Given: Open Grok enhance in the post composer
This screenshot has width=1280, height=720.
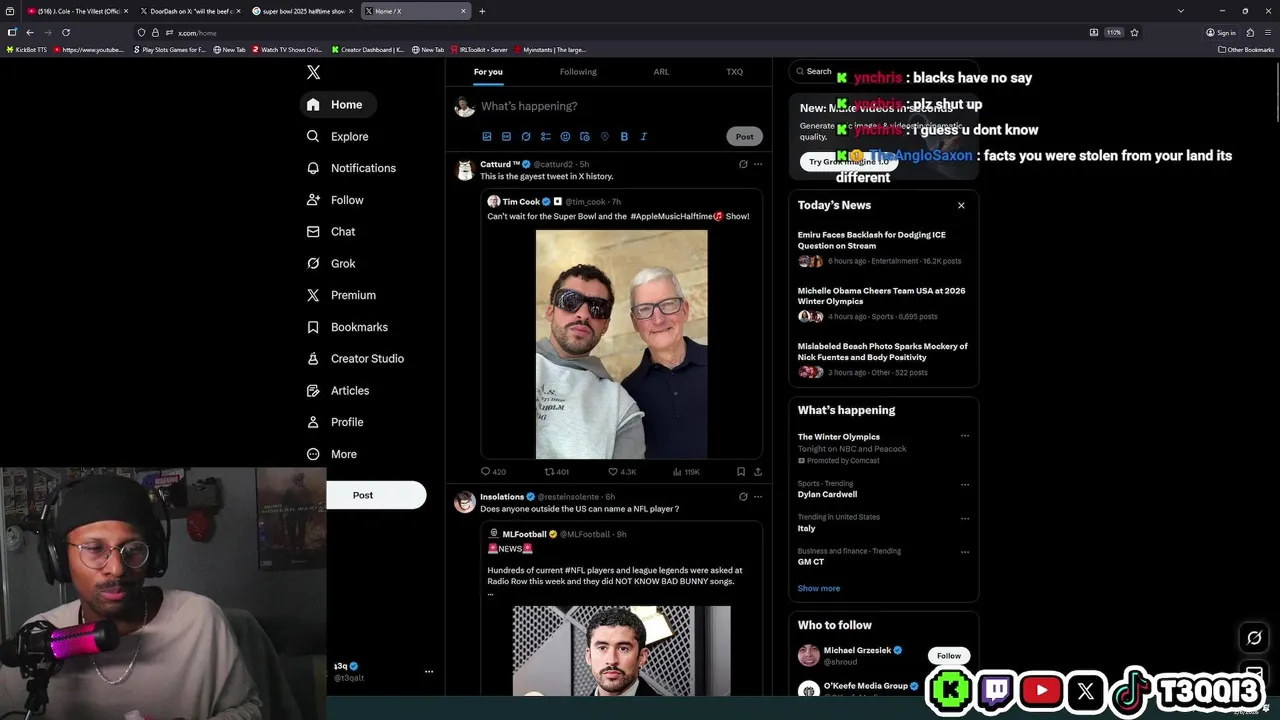Looking at the screenshot, I should click(526, 136).
